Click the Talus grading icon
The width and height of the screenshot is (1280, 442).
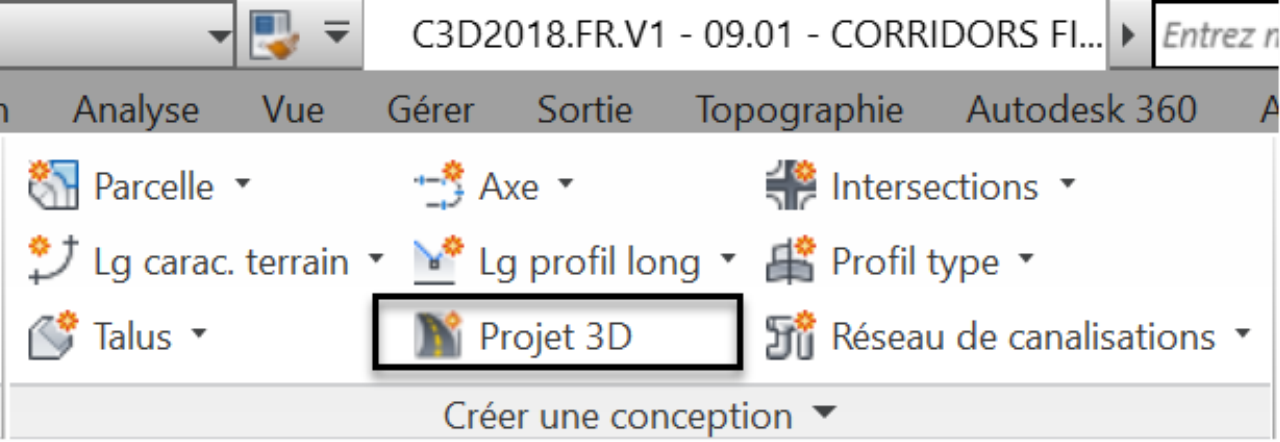53,335
